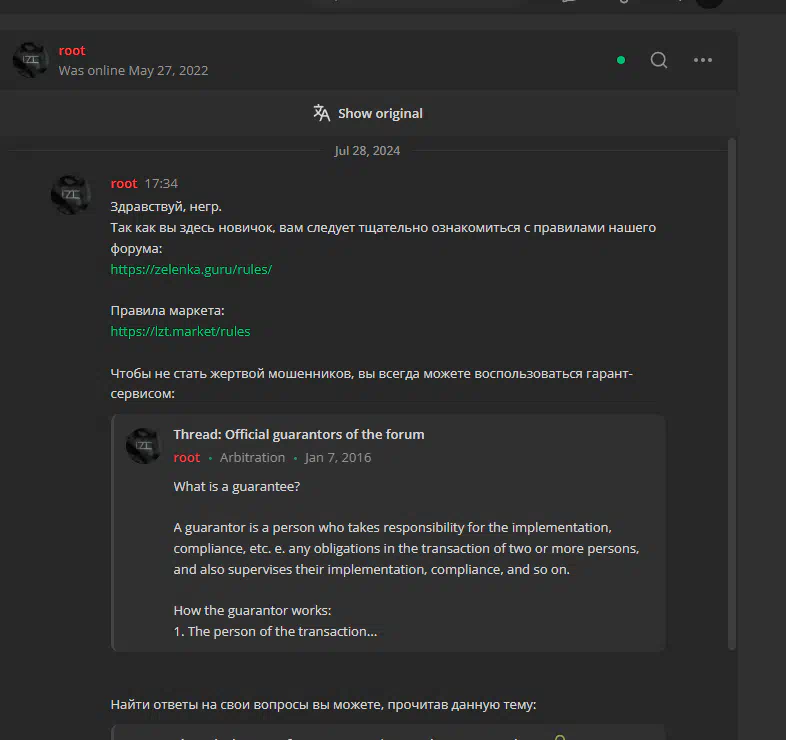
Task: Open the Arbitration section label
Action: [x=252, y=458]
